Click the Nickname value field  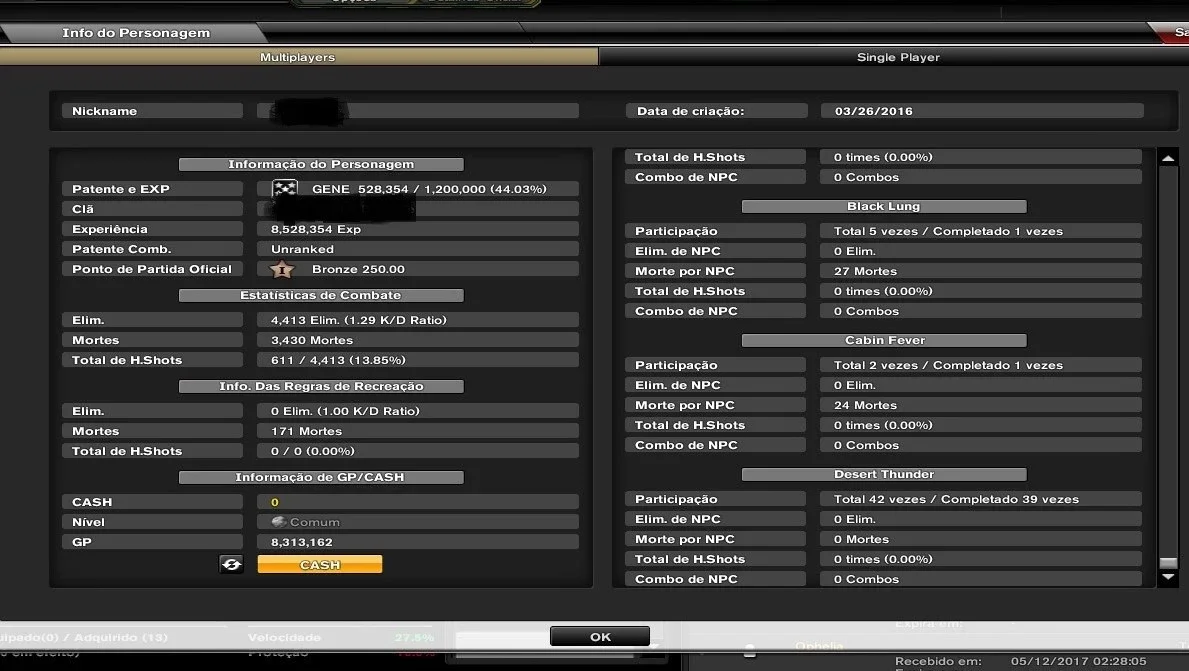[x=418, y=111]
